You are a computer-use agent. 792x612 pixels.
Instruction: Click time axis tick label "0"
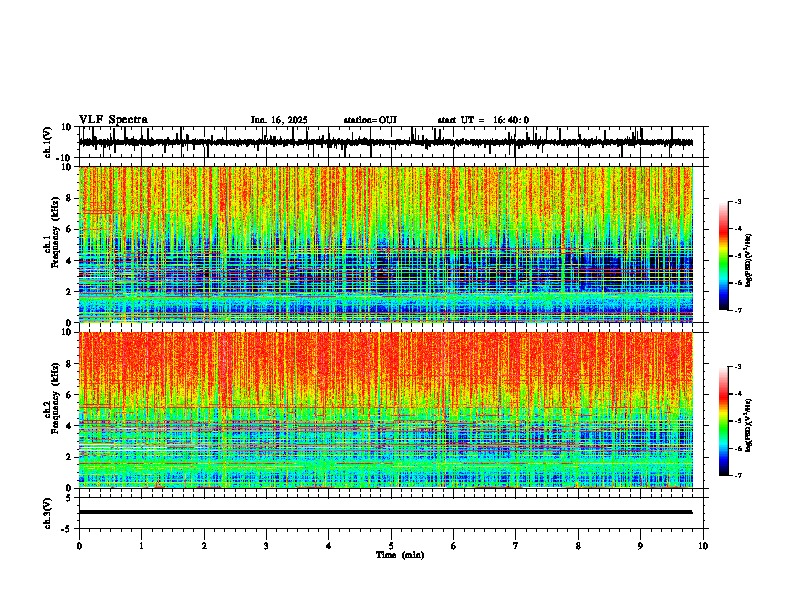click(79, 546)
